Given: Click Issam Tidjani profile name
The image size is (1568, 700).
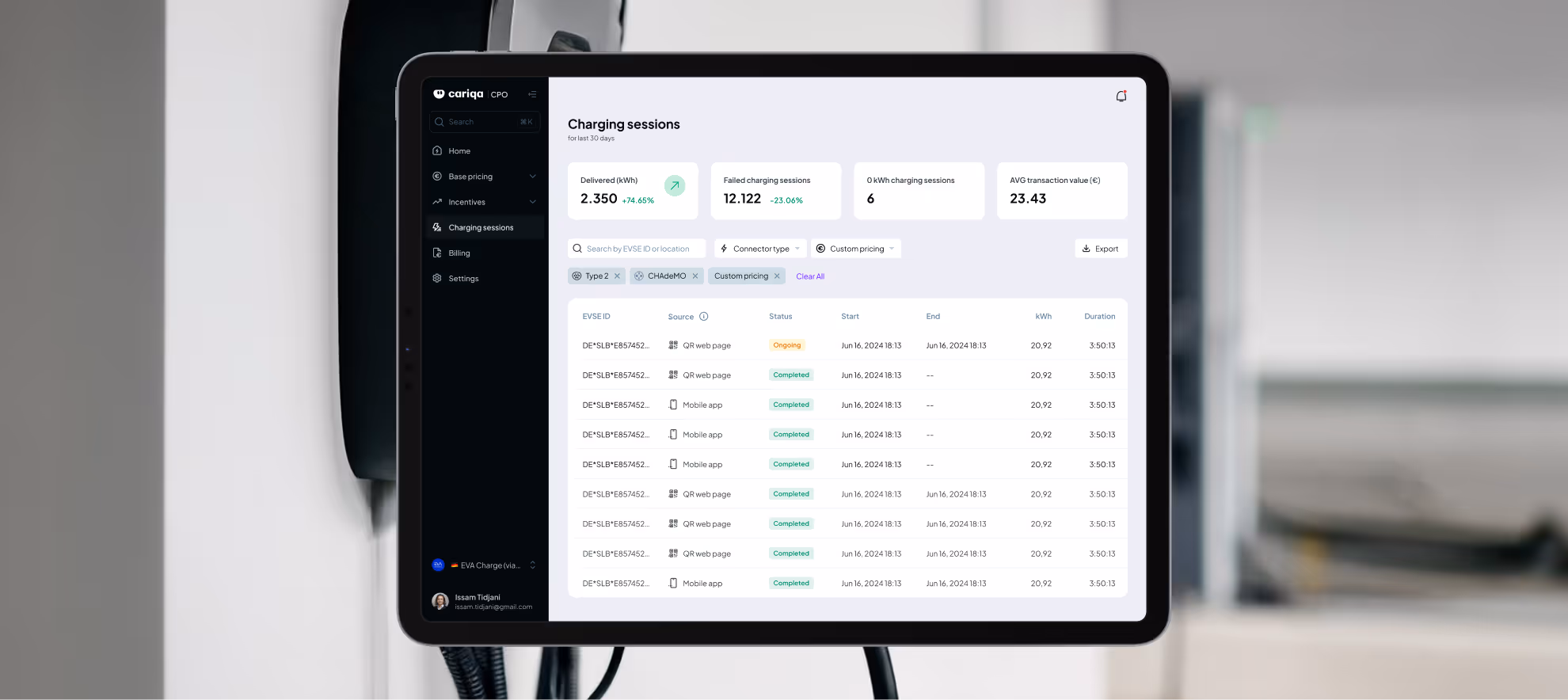Looking at the screenshot, I should [x=478, y=597].
